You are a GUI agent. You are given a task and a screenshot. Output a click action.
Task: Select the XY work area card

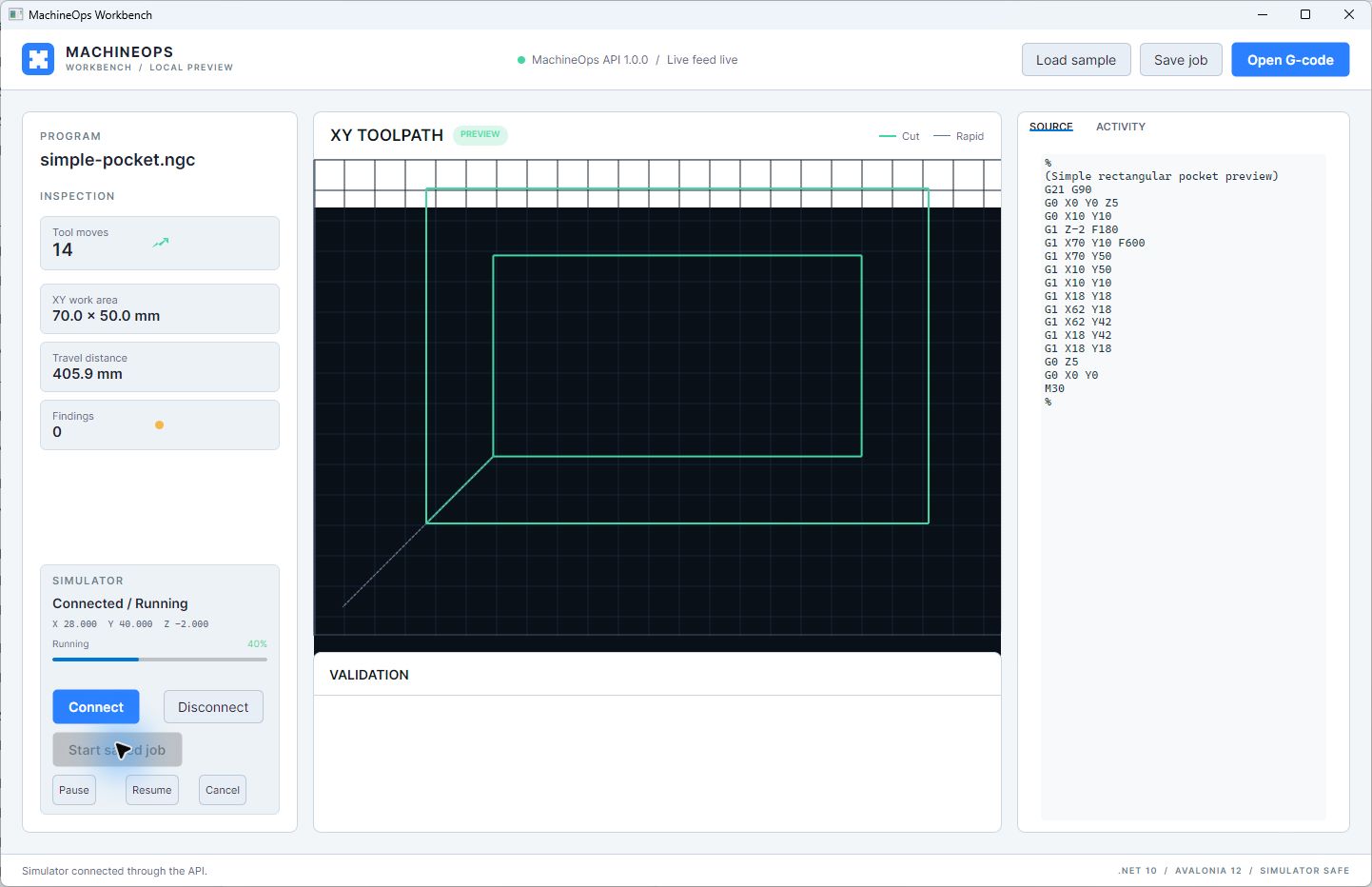click(160, 308)
